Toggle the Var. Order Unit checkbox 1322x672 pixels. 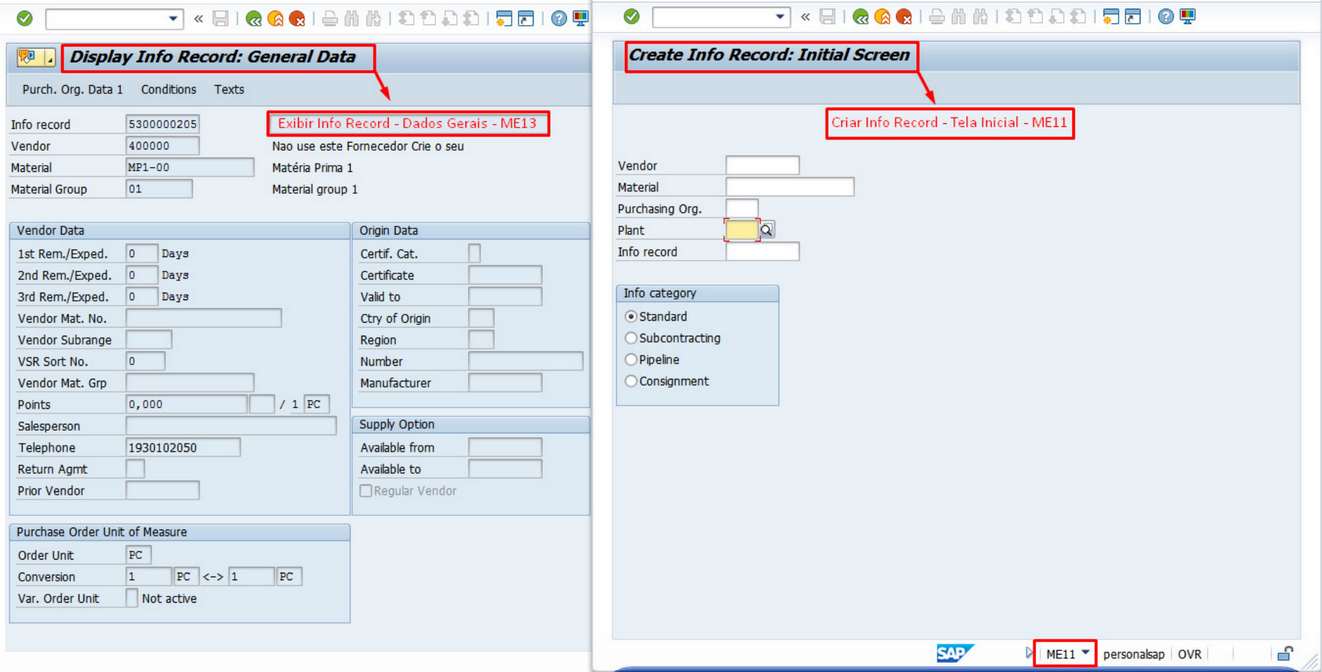pos(132,598)
